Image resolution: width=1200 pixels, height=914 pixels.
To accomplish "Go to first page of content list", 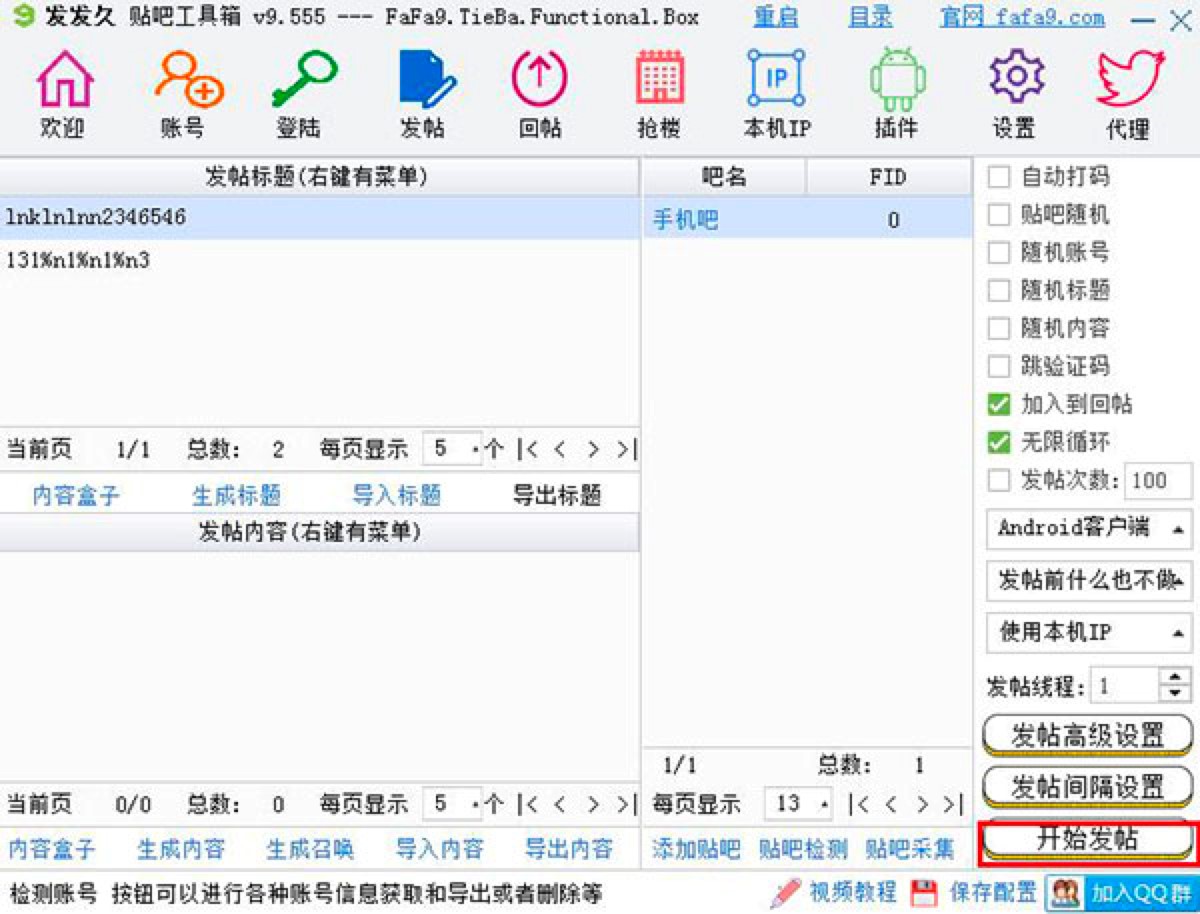I will (x=527, y=804).
